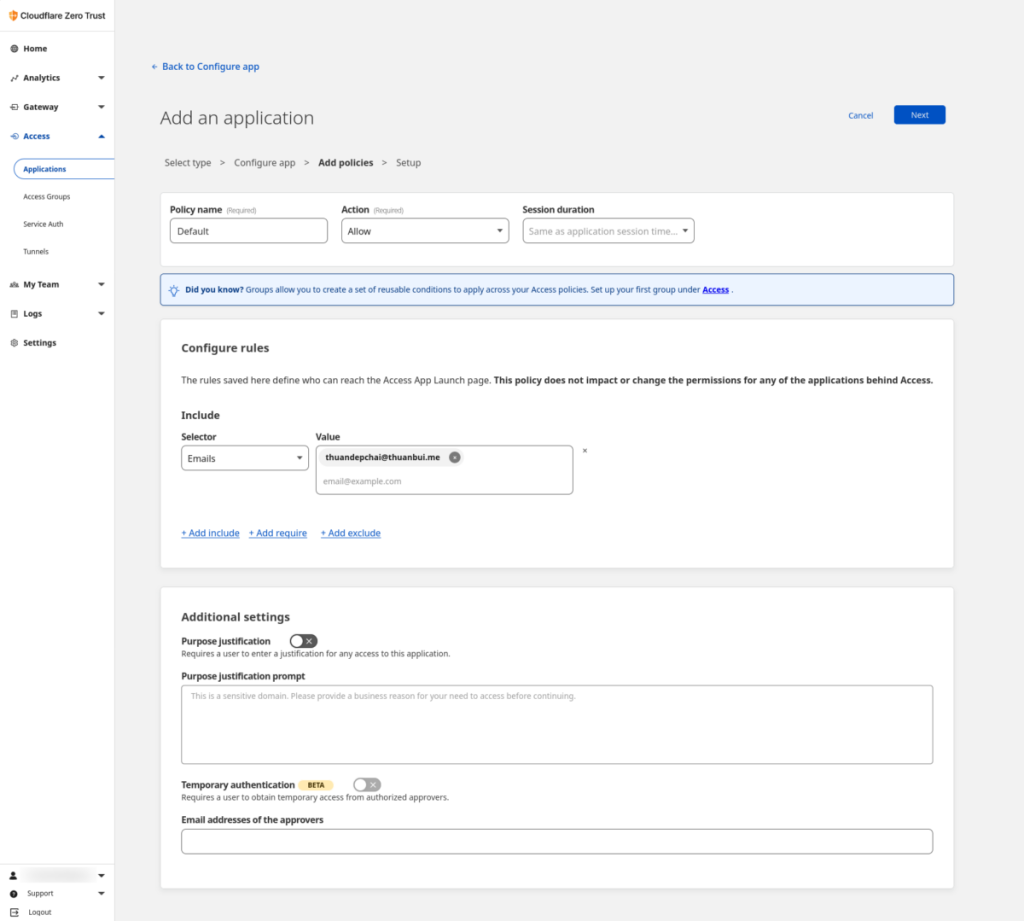Image resolution: width=1024 pixels, height=921 pixels.
Task: Click the Access sidebar icon
Action: [x=14, y=136]
